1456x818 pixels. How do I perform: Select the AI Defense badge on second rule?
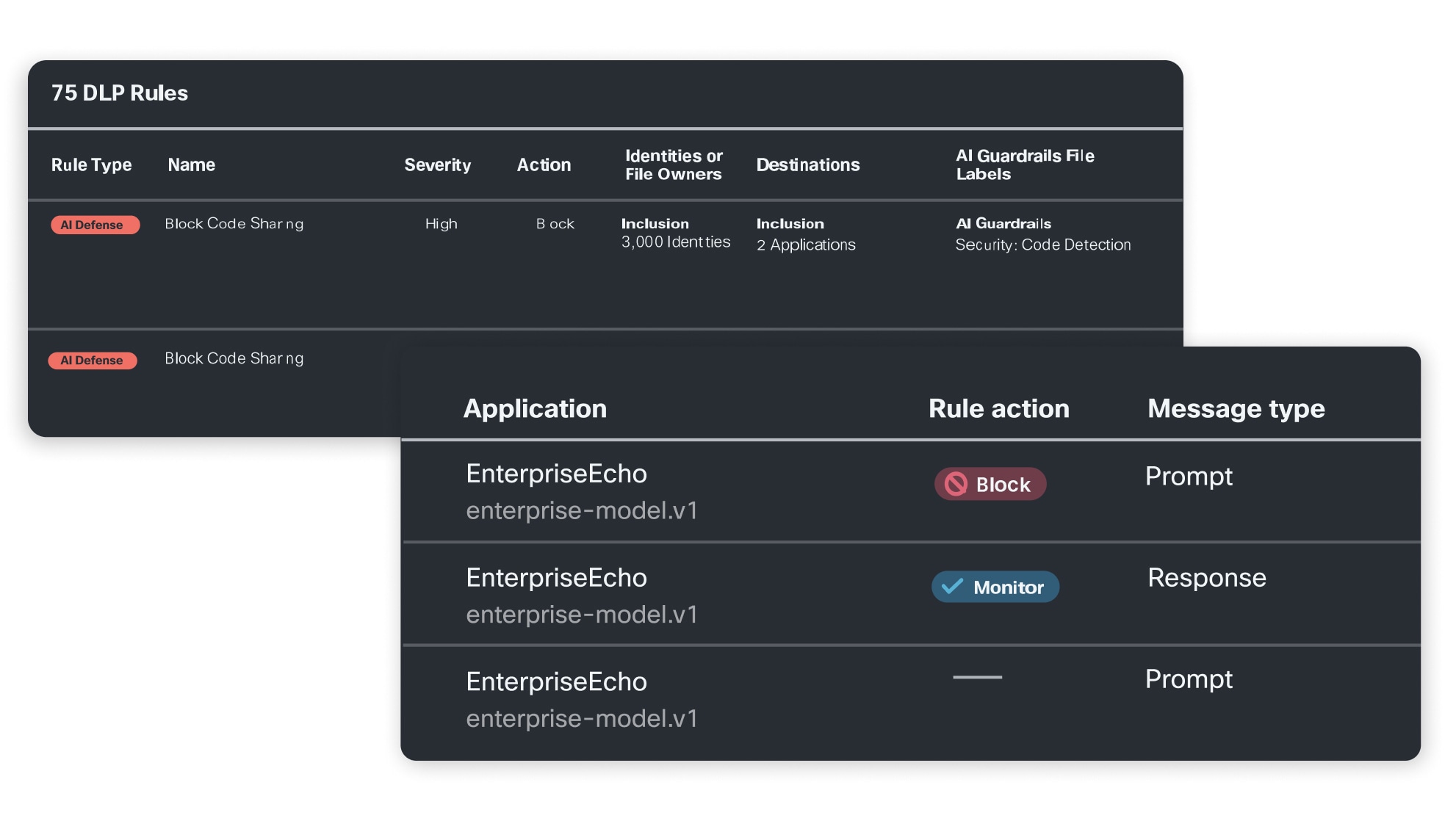(93, 360)
